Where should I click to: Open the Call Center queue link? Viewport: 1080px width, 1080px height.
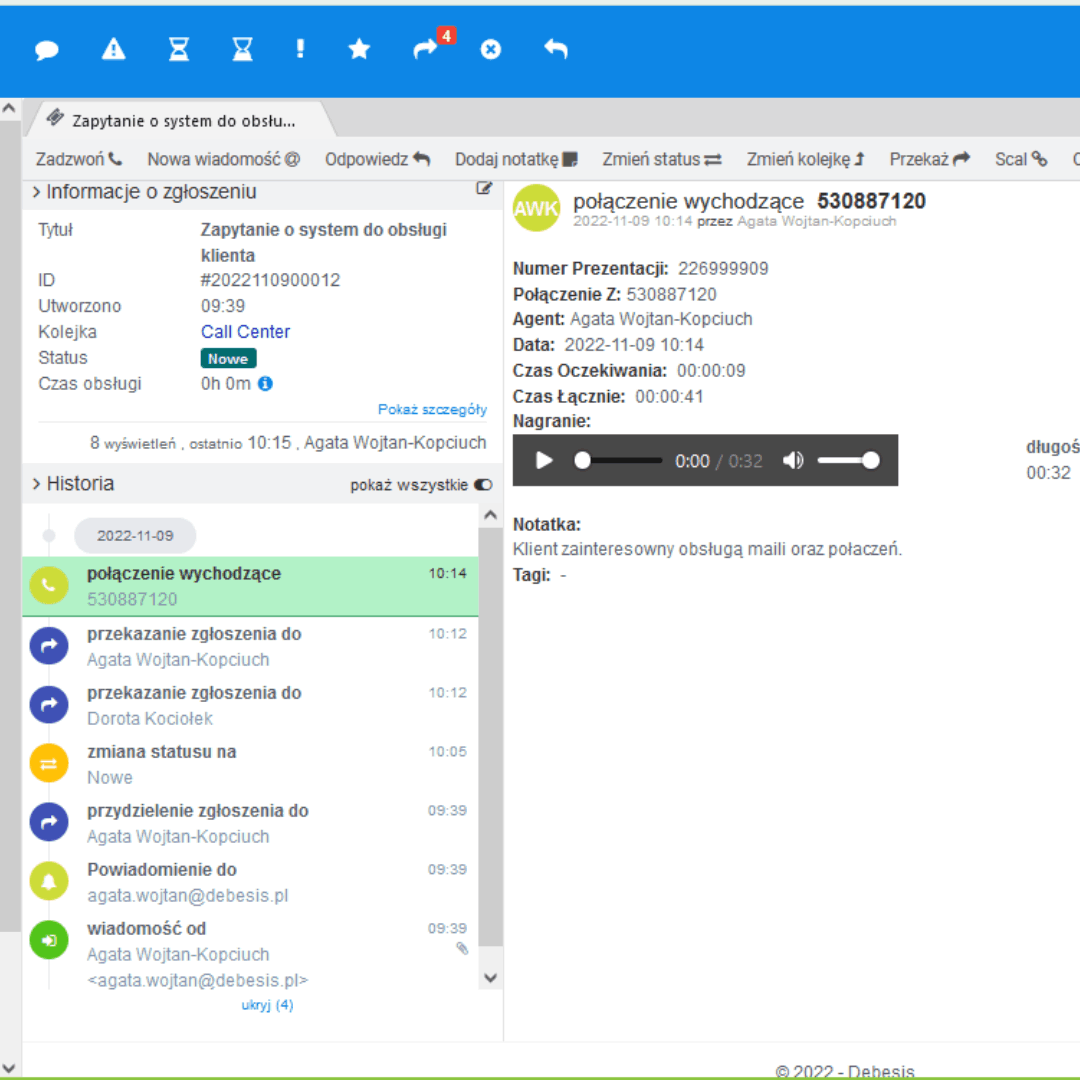point(245,332)
